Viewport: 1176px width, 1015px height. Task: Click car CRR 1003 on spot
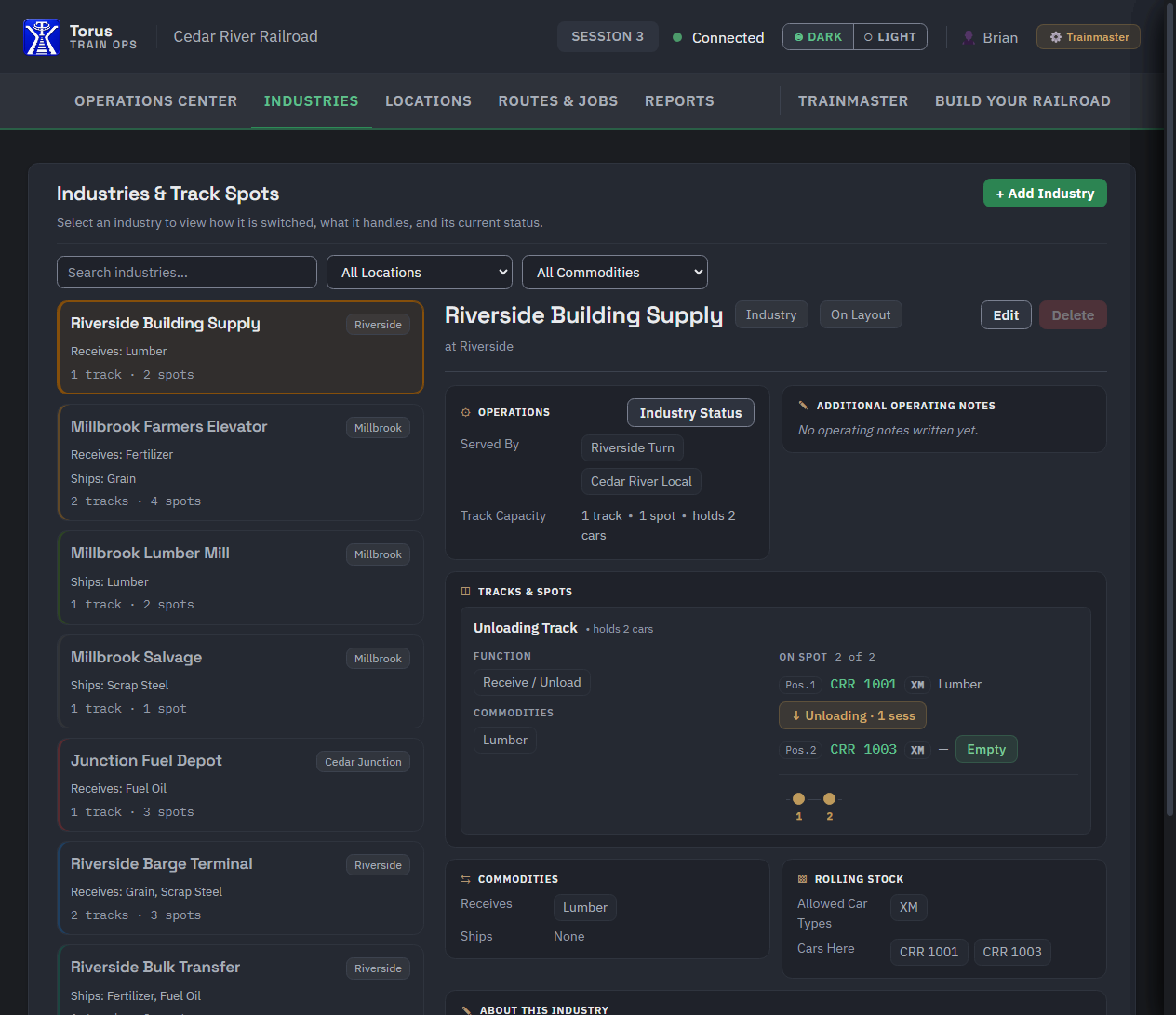[x=863, y=749]
